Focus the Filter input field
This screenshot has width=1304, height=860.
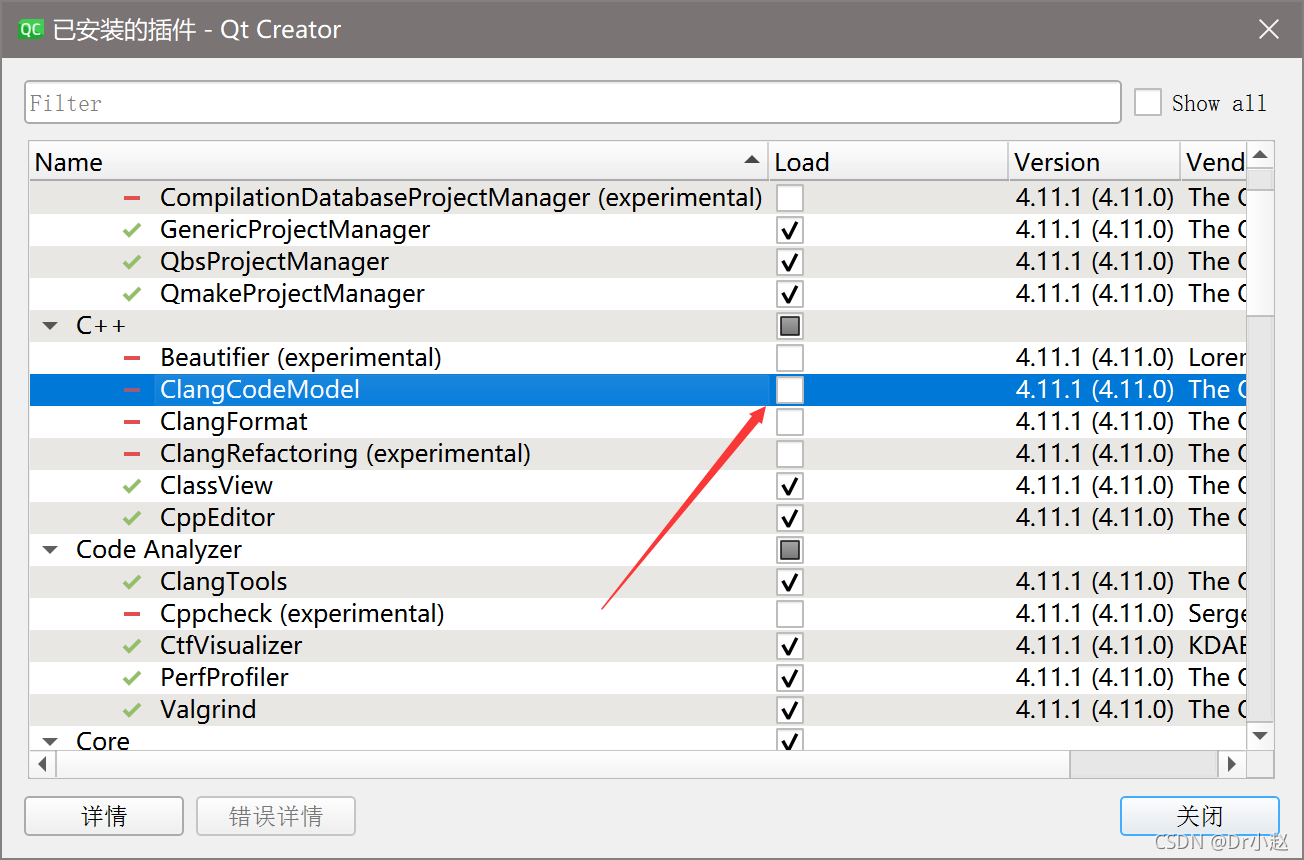click(x=573, y=102)
